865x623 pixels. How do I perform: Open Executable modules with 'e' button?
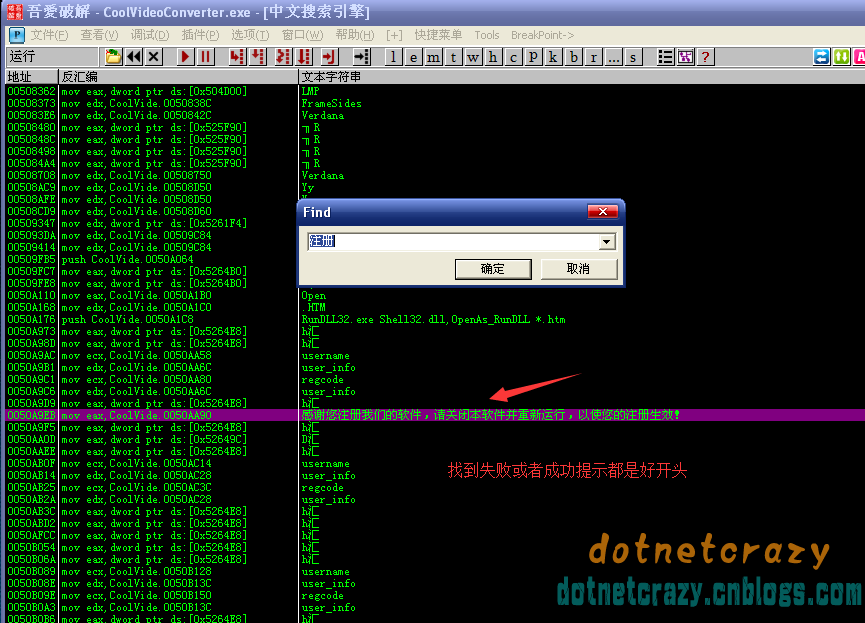click(x=413, y=57)
